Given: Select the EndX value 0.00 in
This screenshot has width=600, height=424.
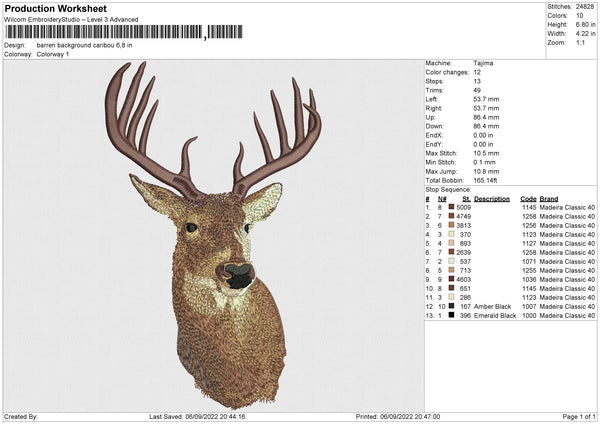Looking at the screenshot, I should coord(483,135).
